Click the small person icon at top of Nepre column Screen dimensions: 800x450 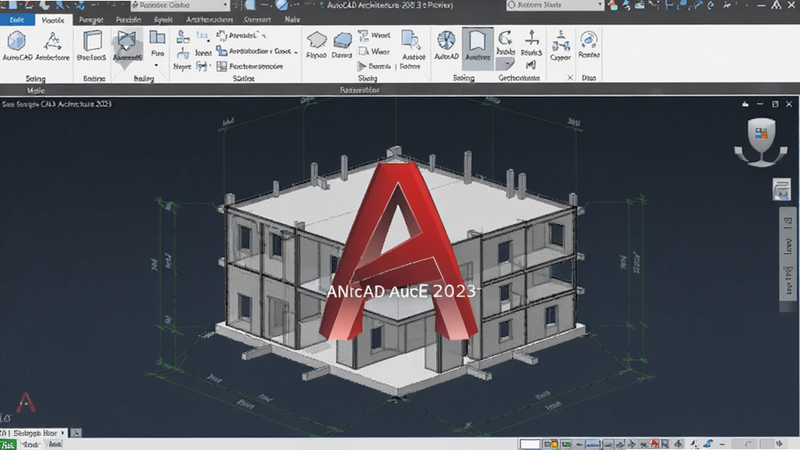tap(183, 37)
